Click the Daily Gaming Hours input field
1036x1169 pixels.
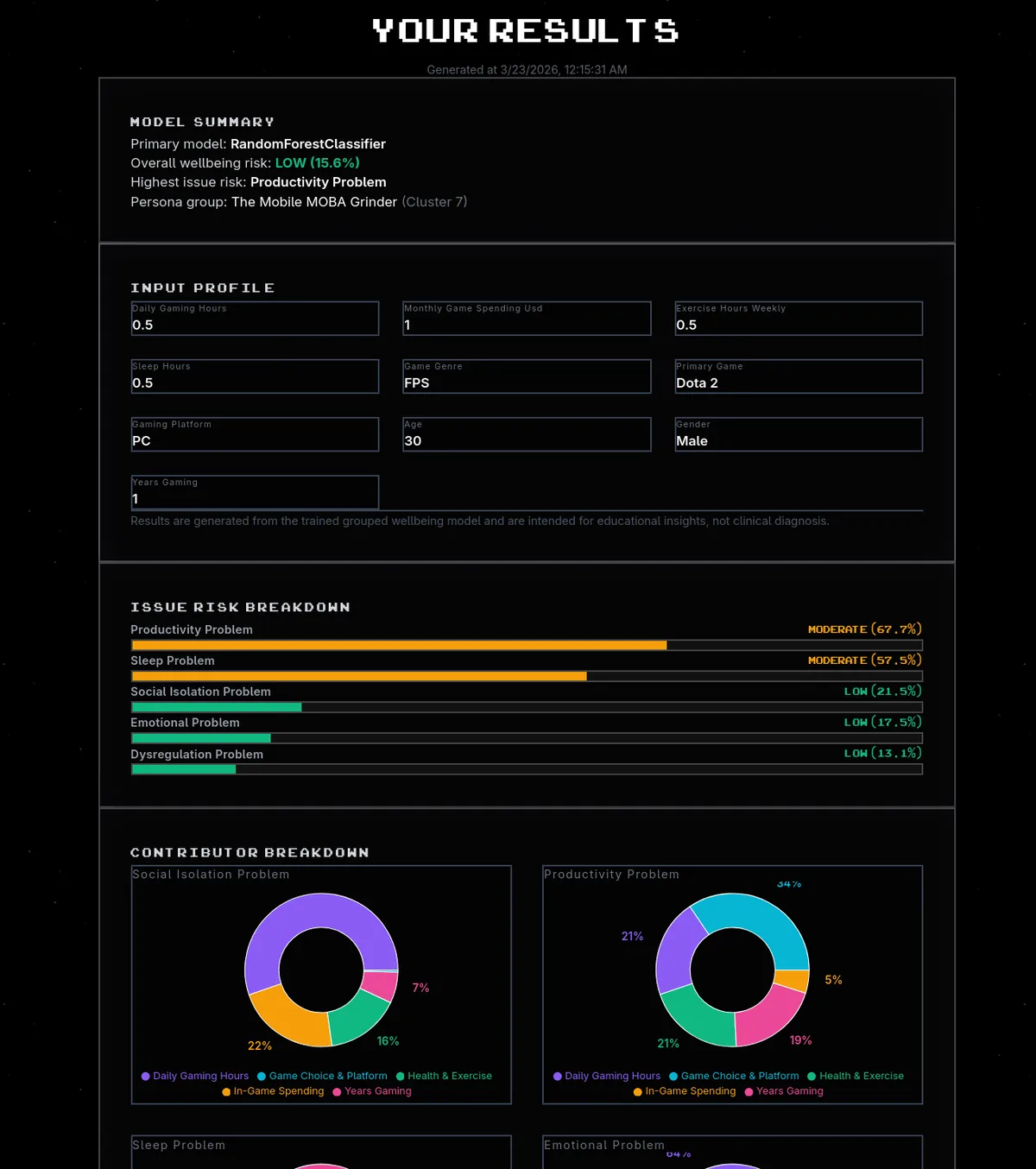tap(255, 318)
